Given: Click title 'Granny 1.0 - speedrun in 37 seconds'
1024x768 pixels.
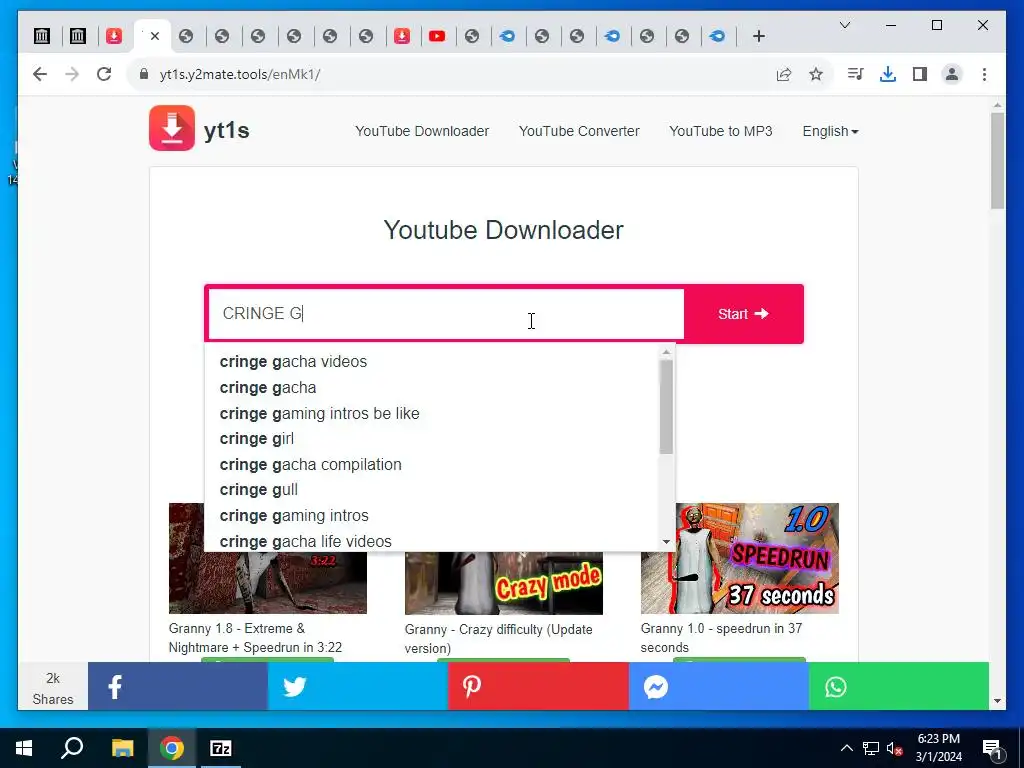Looking at the screenshot, I should point(721,638).
